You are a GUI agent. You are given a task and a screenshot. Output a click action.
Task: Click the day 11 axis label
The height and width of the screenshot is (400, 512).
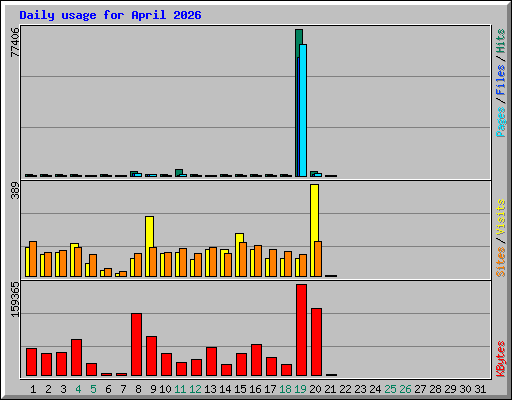[180, 389]
